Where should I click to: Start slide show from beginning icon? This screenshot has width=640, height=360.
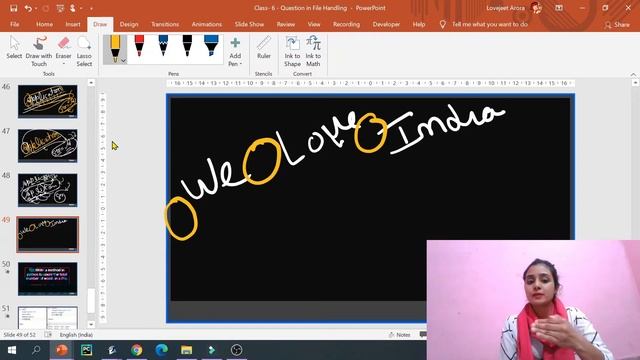point(60,8)
